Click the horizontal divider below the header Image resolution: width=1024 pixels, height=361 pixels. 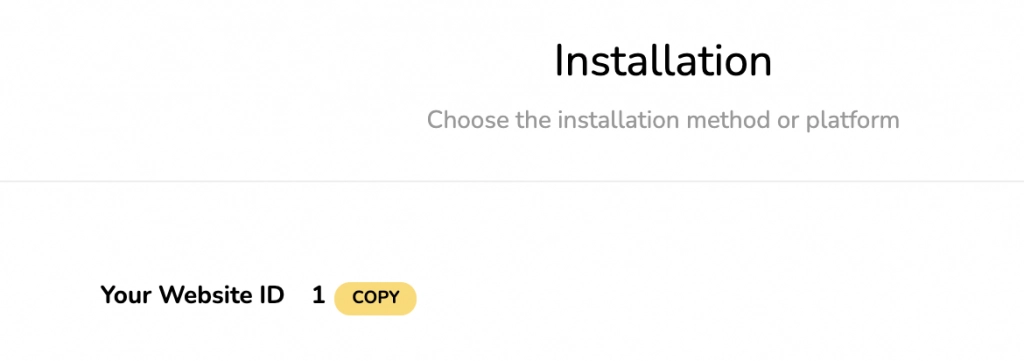tap(512, 181)
